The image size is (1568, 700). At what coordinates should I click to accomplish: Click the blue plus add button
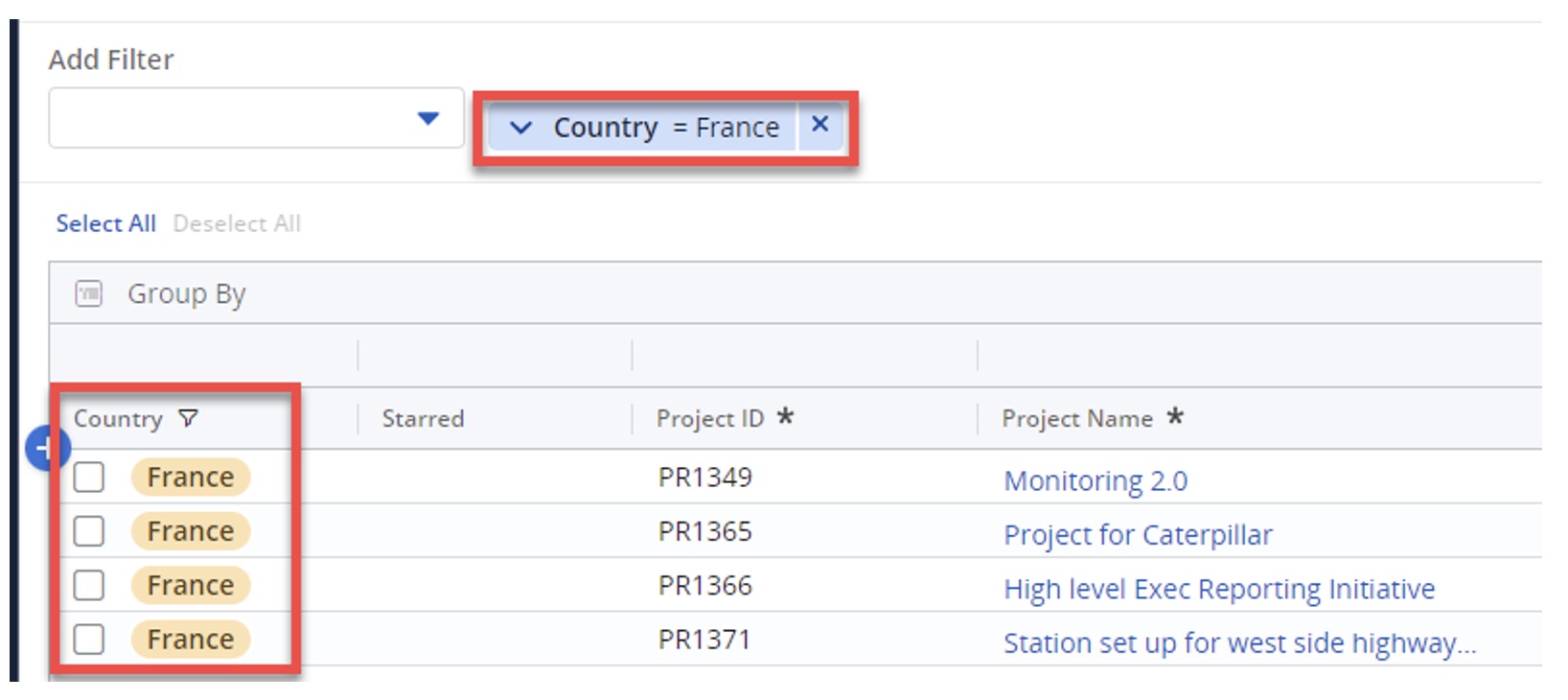45,448
